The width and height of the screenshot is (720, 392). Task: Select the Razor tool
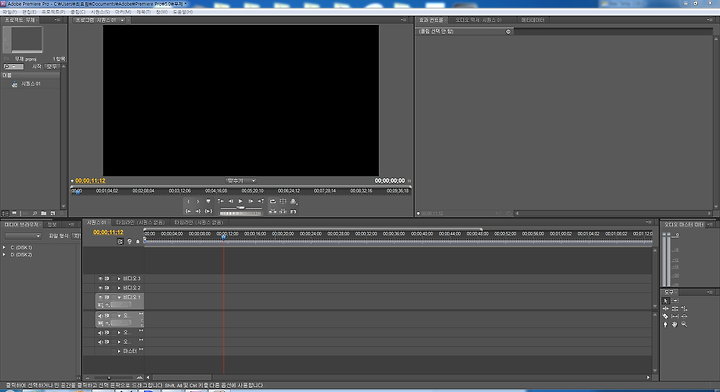pyautogui.click(x=665, y=316)
